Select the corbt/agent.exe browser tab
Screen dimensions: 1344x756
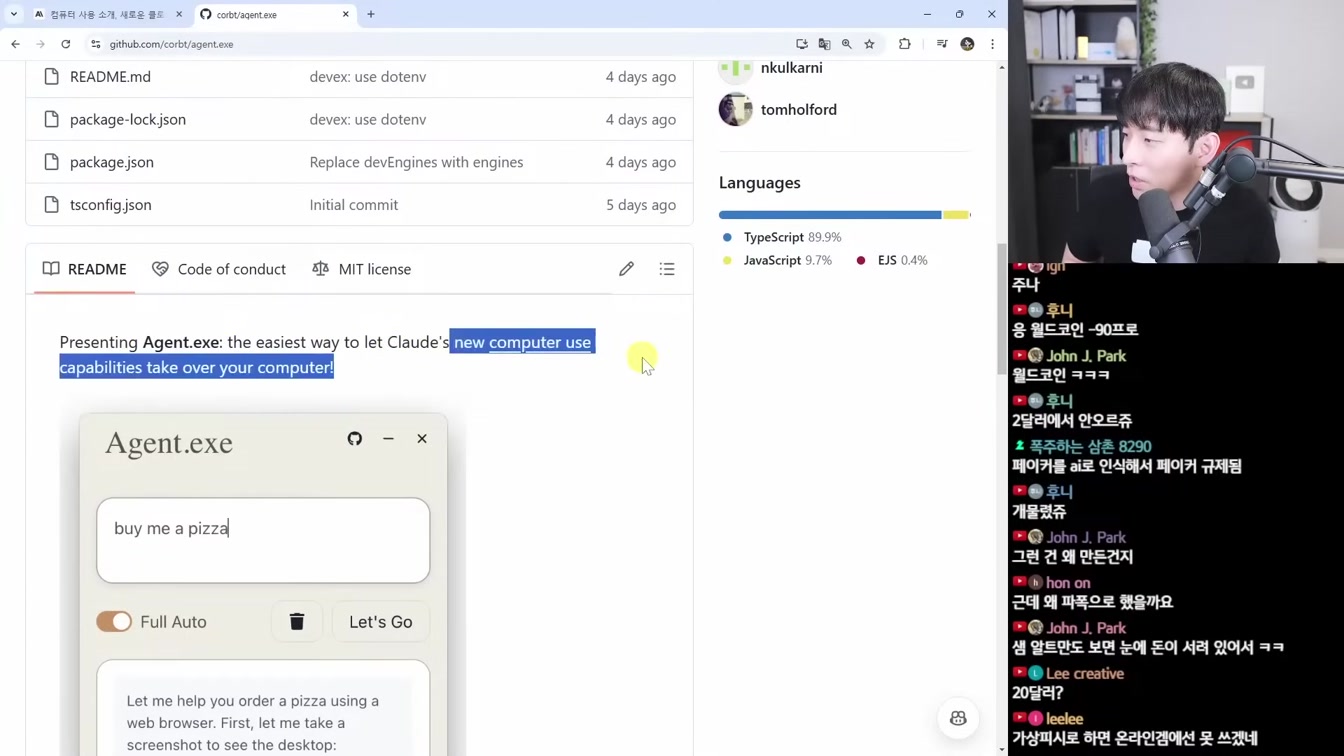[274, 14]
